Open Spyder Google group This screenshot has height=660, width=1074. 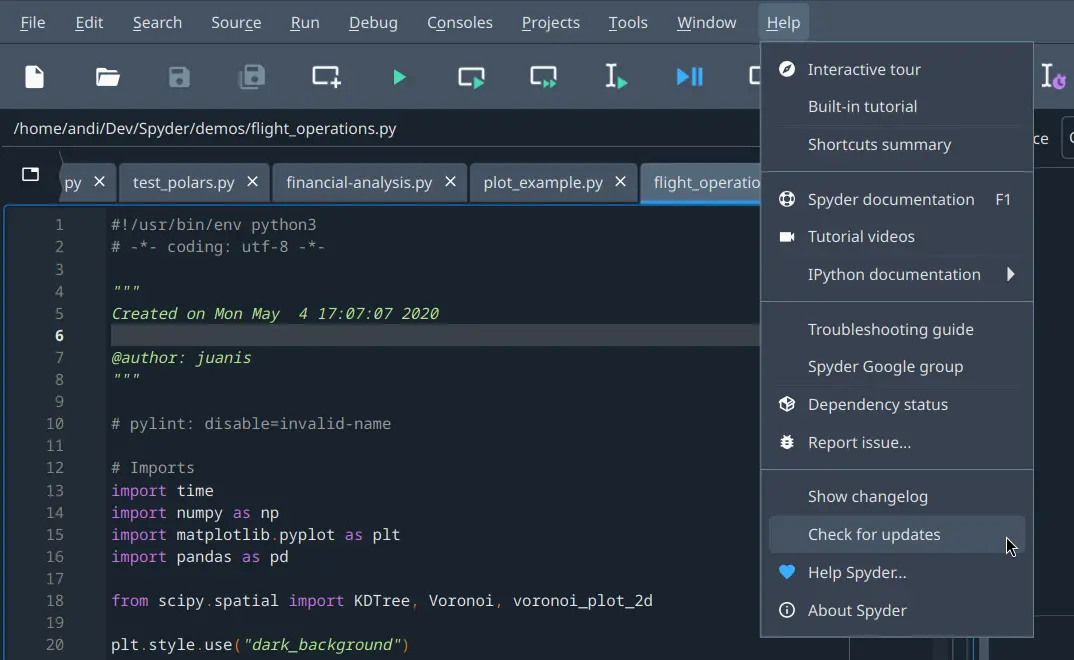coord(897,367)
